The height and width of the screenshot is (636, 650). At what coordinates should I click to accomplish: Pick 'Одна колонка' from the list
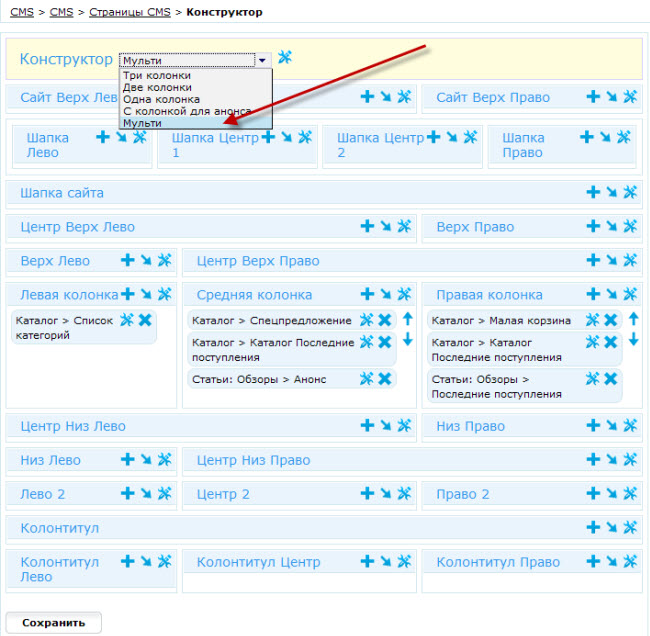coord(195,100)
